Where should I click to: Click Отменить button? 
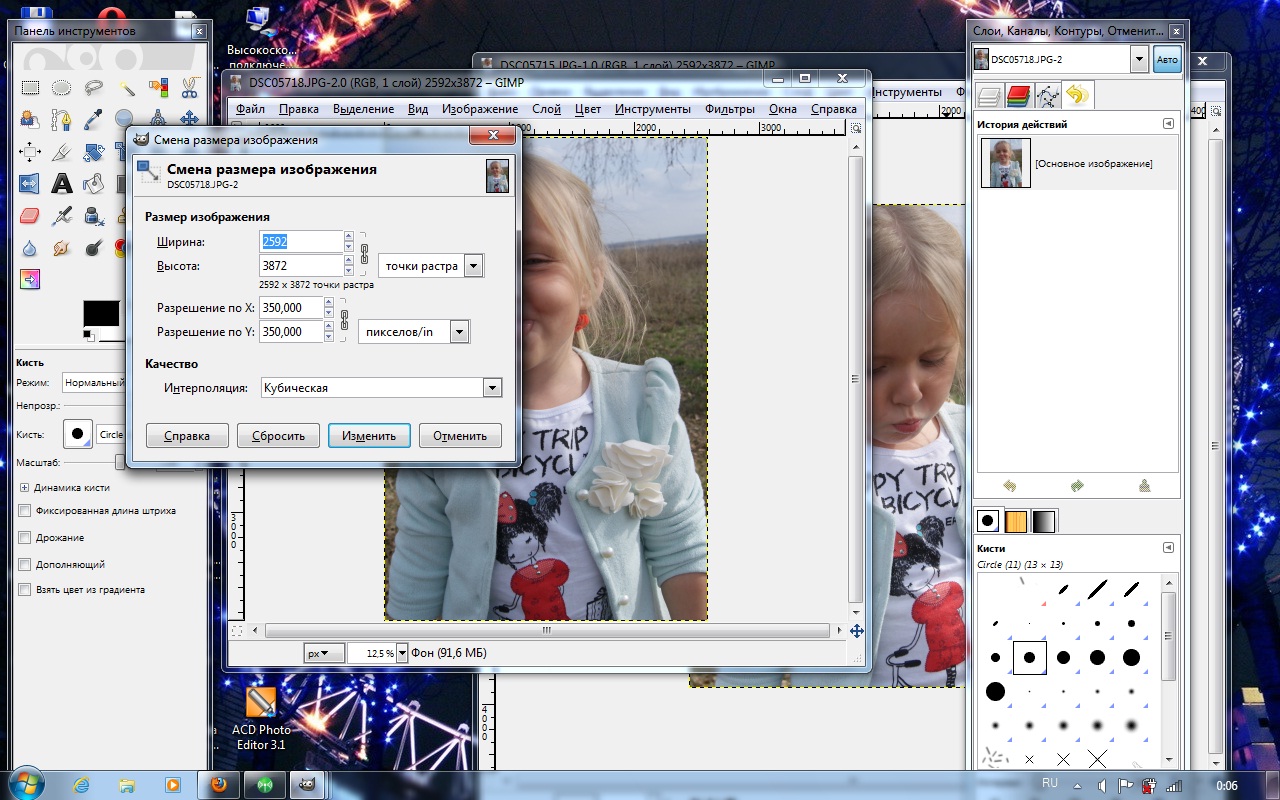click(x=460, y=436)
